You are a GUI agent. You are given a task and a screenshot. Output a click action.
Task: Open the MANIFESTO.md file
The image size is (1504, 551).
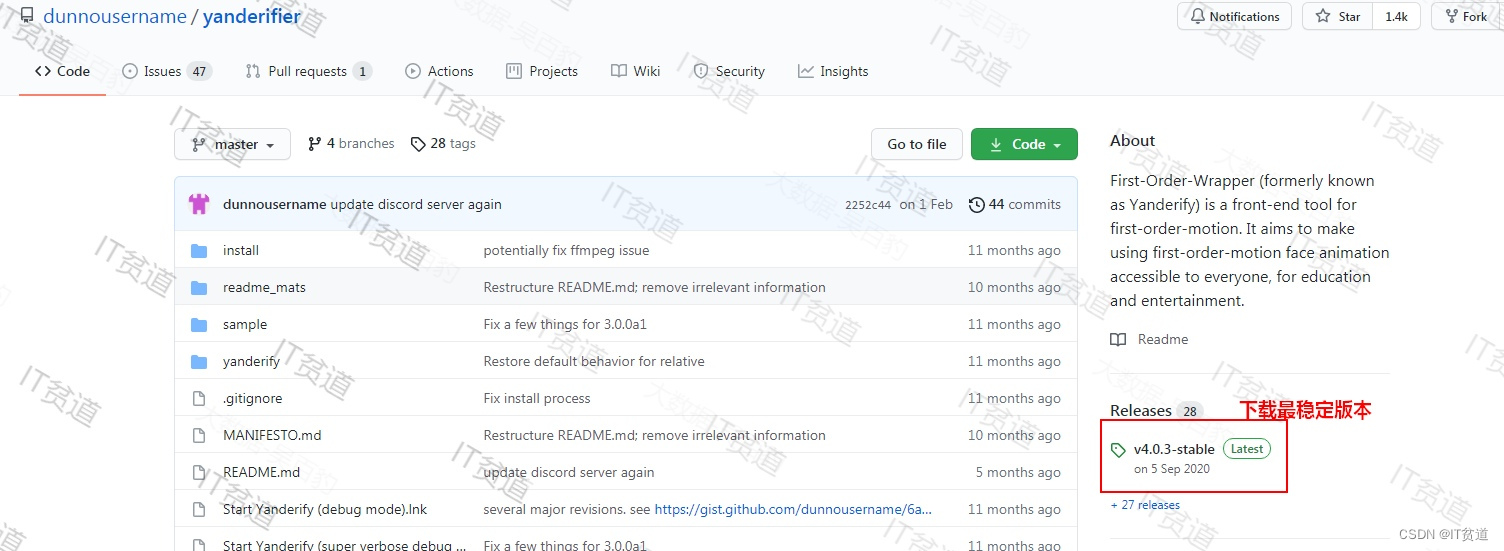coord(272,435)
